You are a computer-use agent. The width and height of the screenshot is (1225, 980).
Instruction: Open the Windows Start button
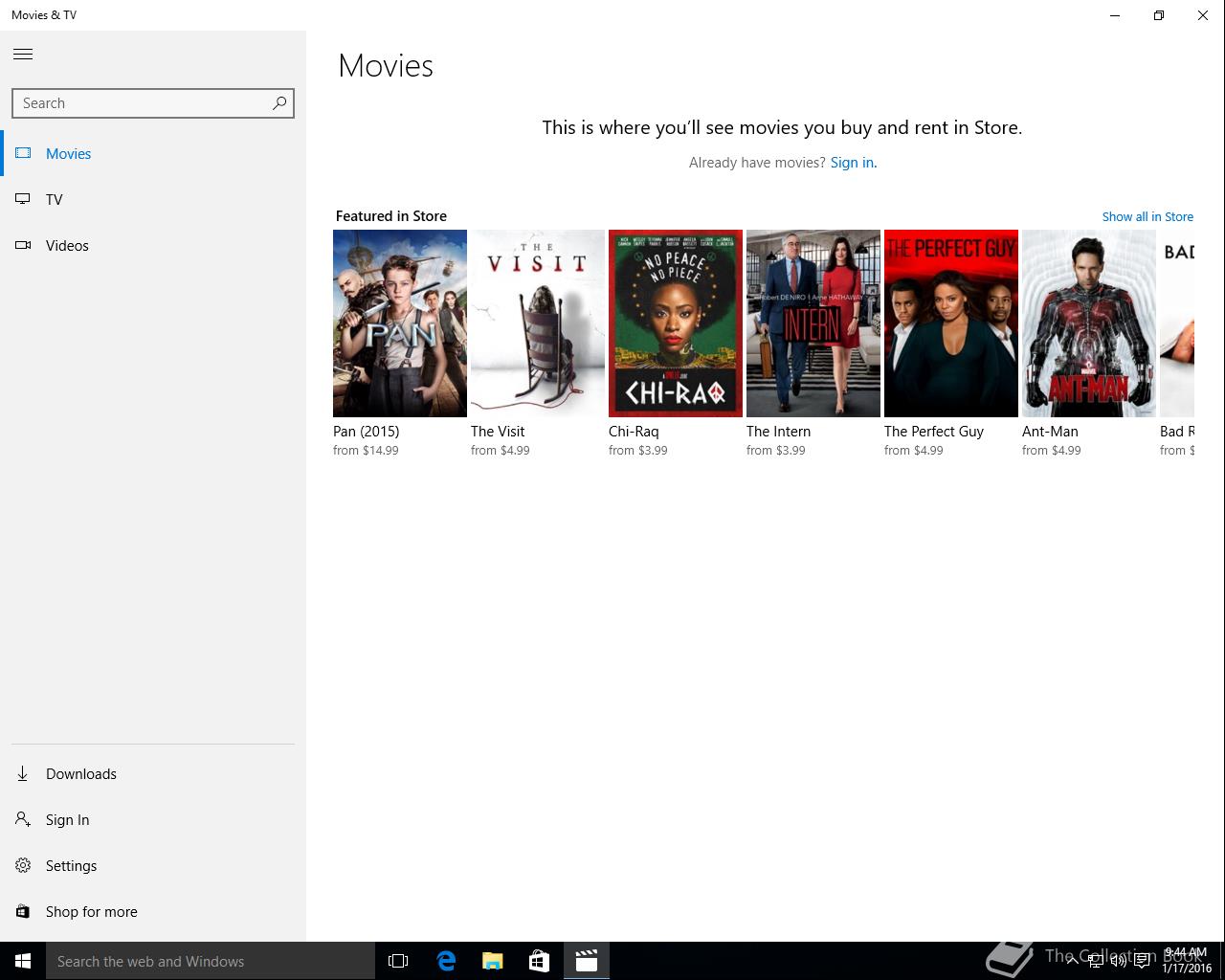point(23,961)
